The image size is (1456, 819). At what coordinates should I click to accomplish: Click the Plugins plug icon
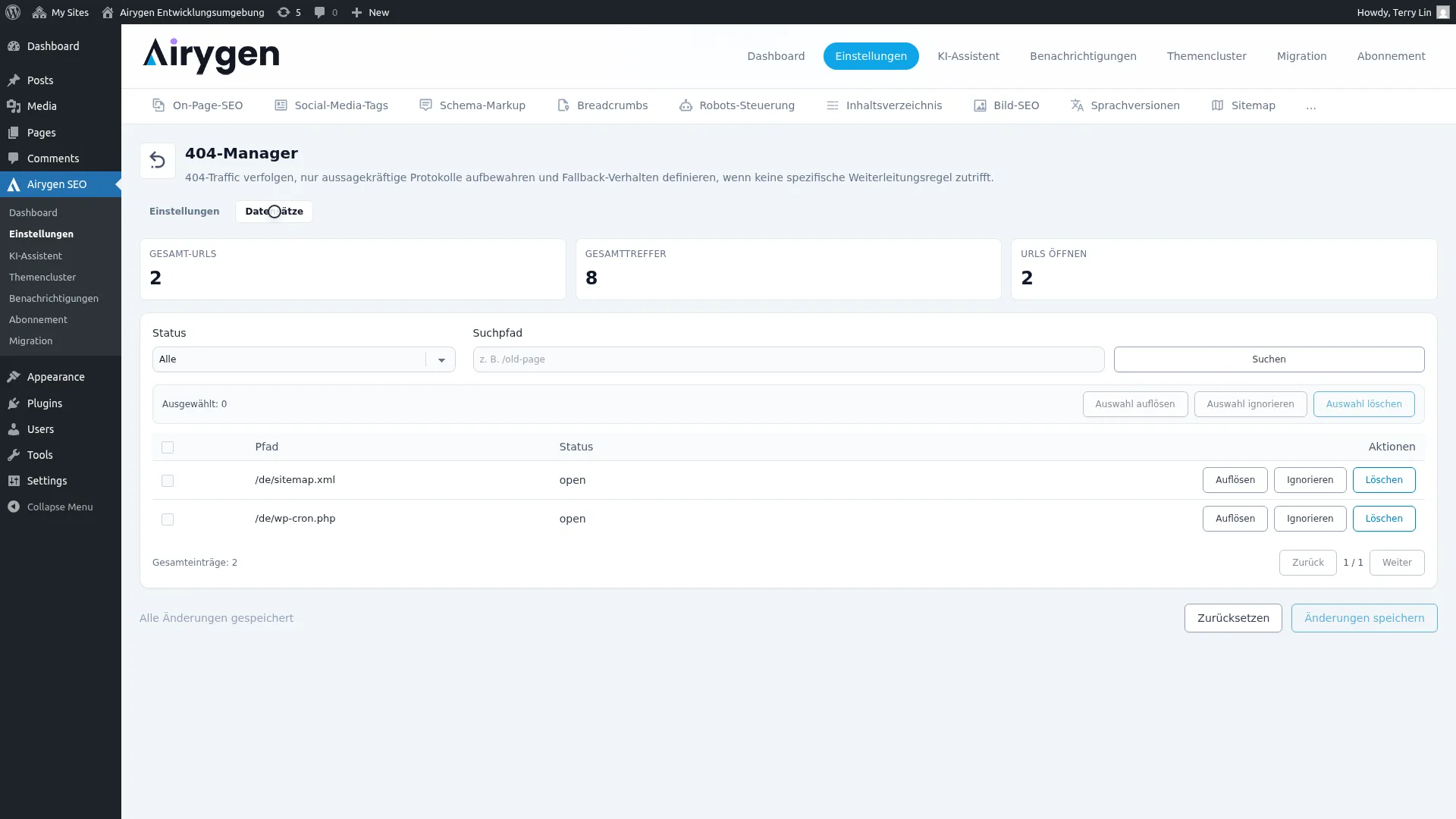[14, 403]
